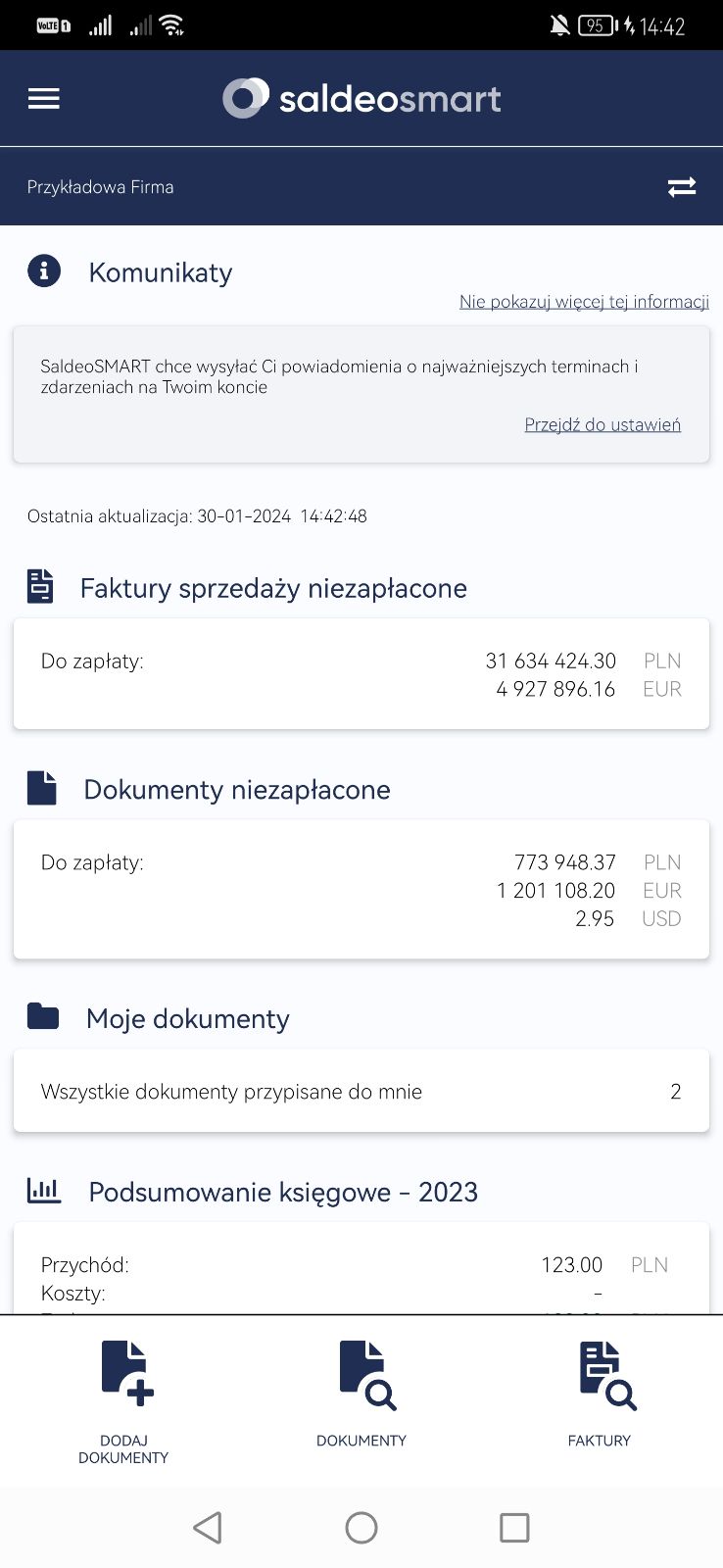The height and width of the screenshot is (1568, 723).
Task: Open Wszystkie dokumenty przypisane do mnie row
Action: 361,1091
